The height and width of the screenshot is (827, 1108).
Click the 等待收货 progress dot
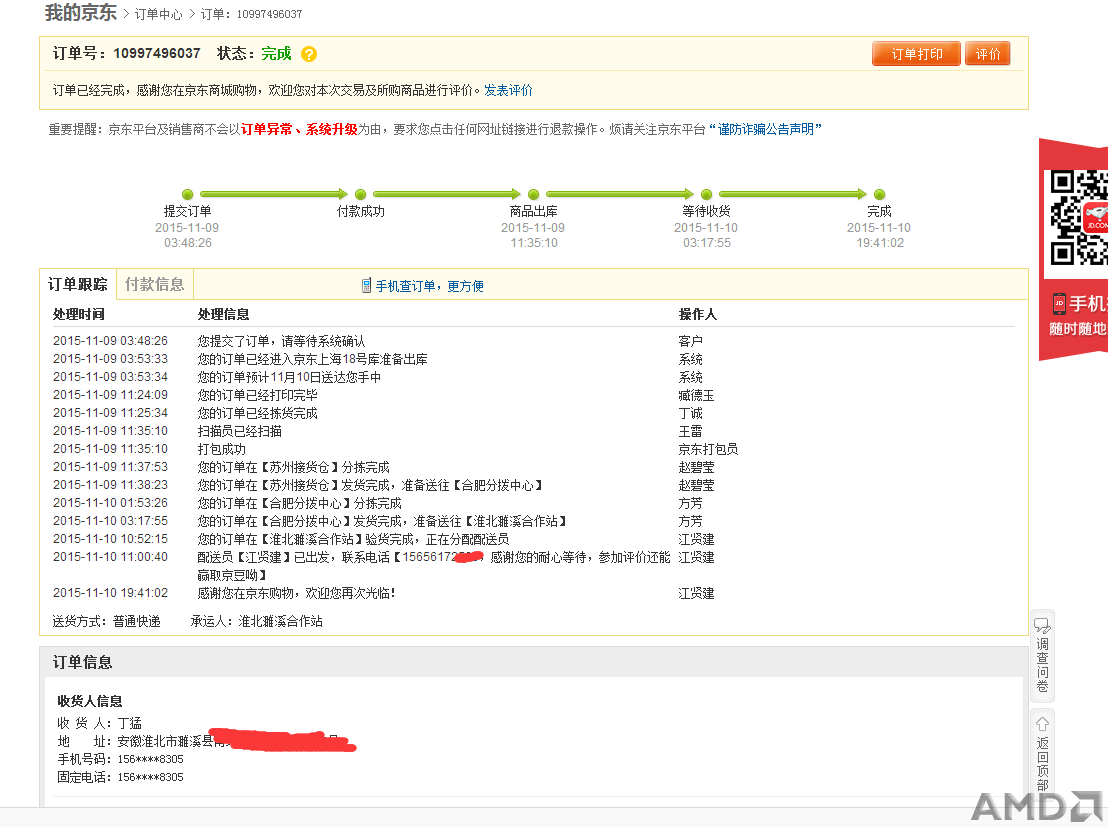click(x=707, y=194)
